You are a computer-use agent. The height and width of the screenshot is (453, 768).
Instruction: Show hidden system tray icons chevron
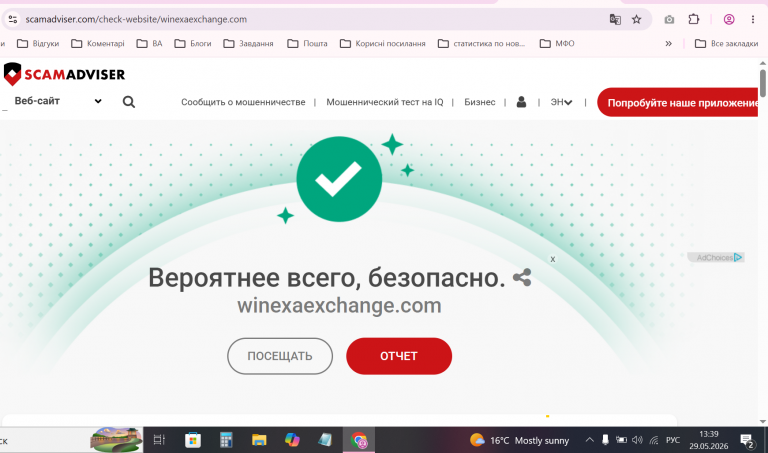590,440
